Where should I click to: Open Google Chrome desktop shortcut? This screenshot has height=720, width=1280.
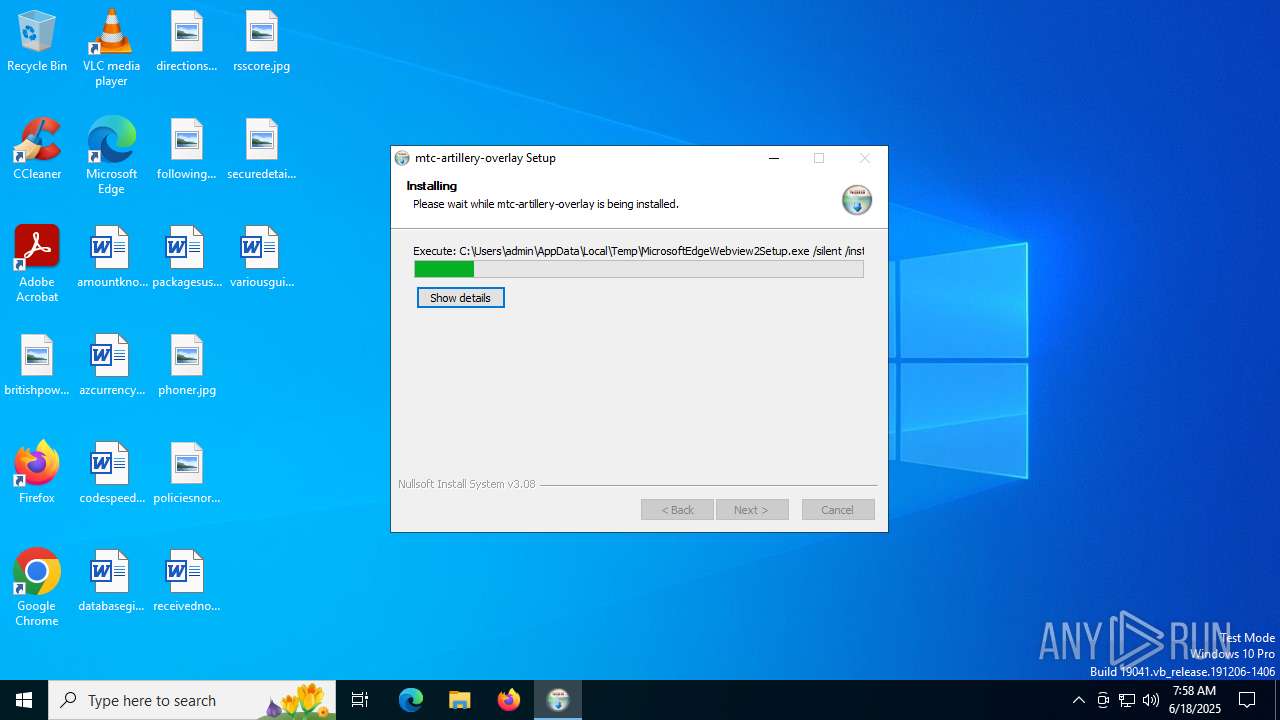tap(37, 588)
